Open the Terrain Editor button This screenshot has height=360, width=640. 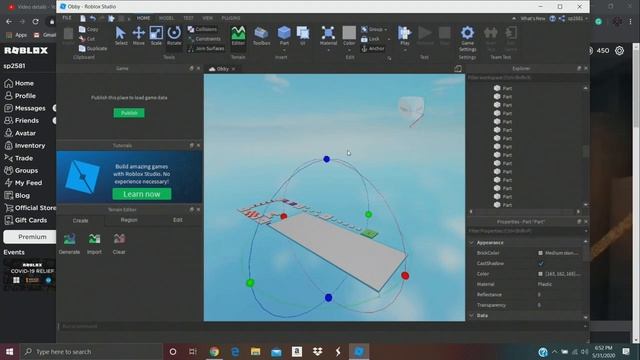click(x=238, y=36)
